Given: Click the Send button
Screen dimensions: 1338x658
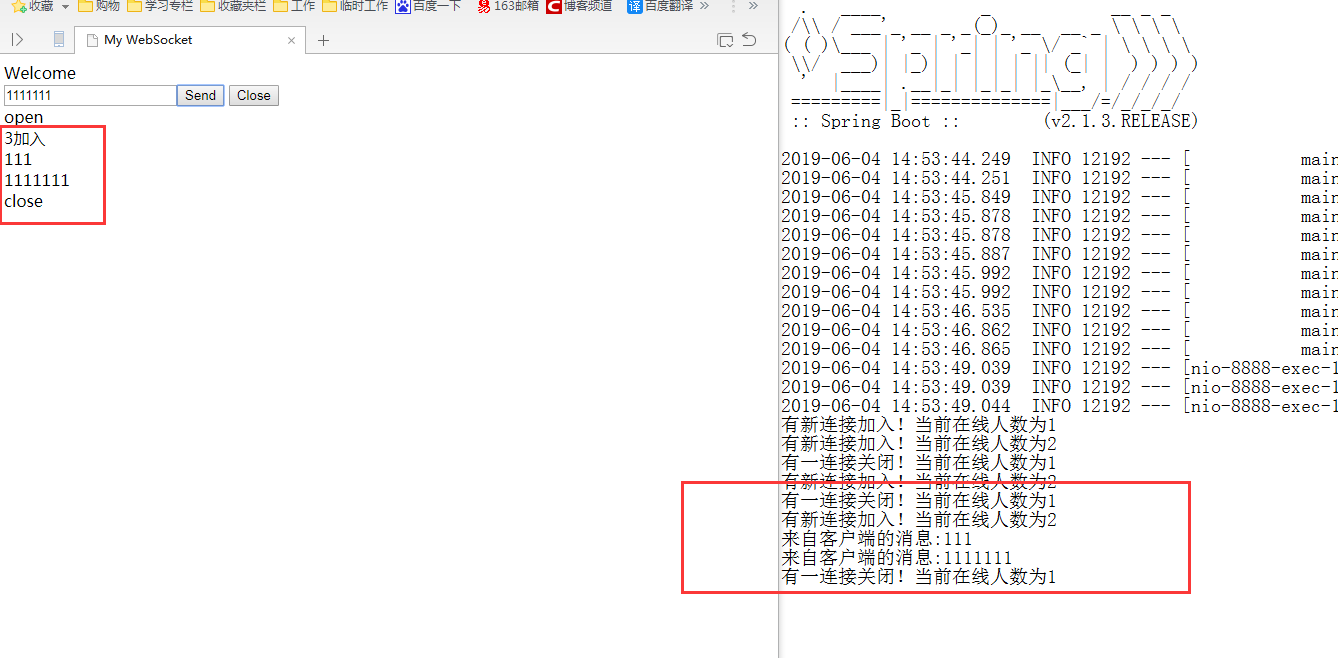Looking at the screenshot, I should pos(200,95).
